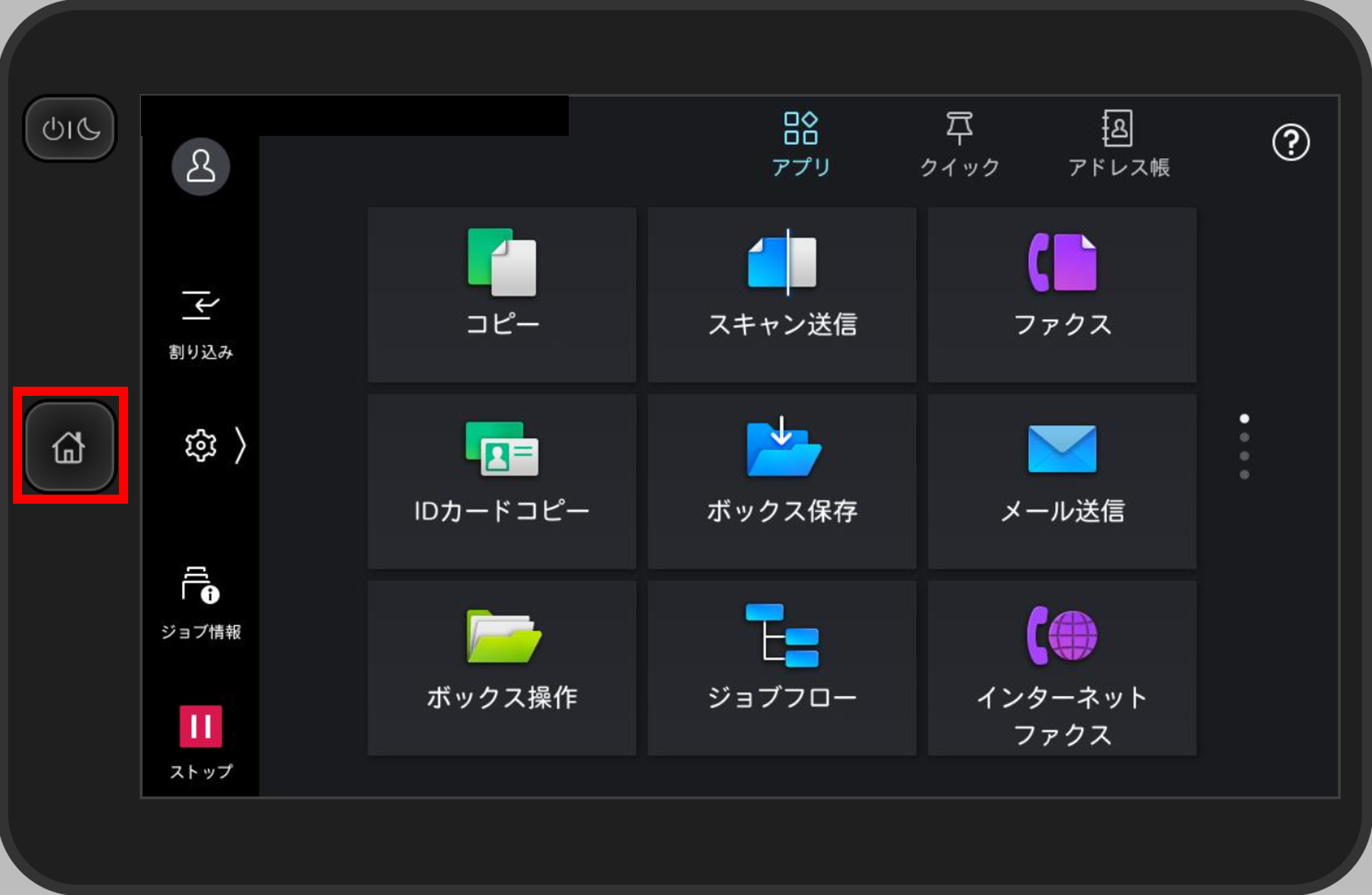This screenshot has height=895, width=1372.
Task: Switch to the クイック (Quick) tab
Action: coord(960,143)
